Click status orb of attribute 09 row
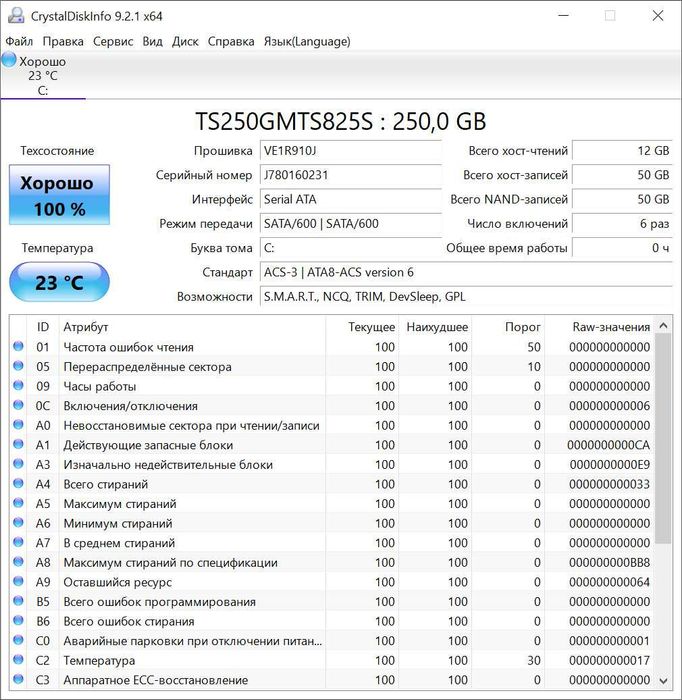Screen dimensions: 682x700 click(18, 385)
